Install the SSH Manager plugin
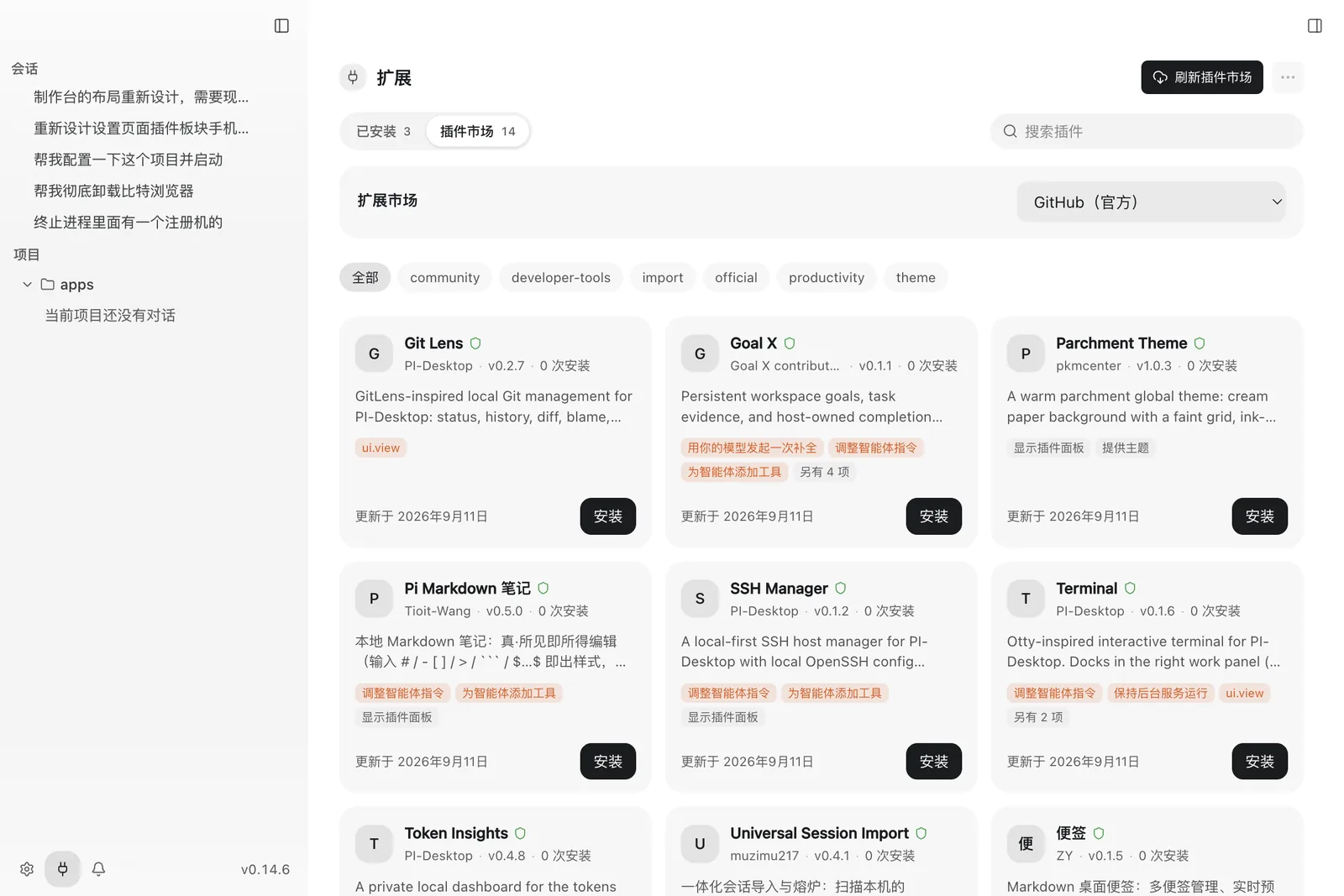This screenshot has height=896, width=1344. click(x=934, y=762)
